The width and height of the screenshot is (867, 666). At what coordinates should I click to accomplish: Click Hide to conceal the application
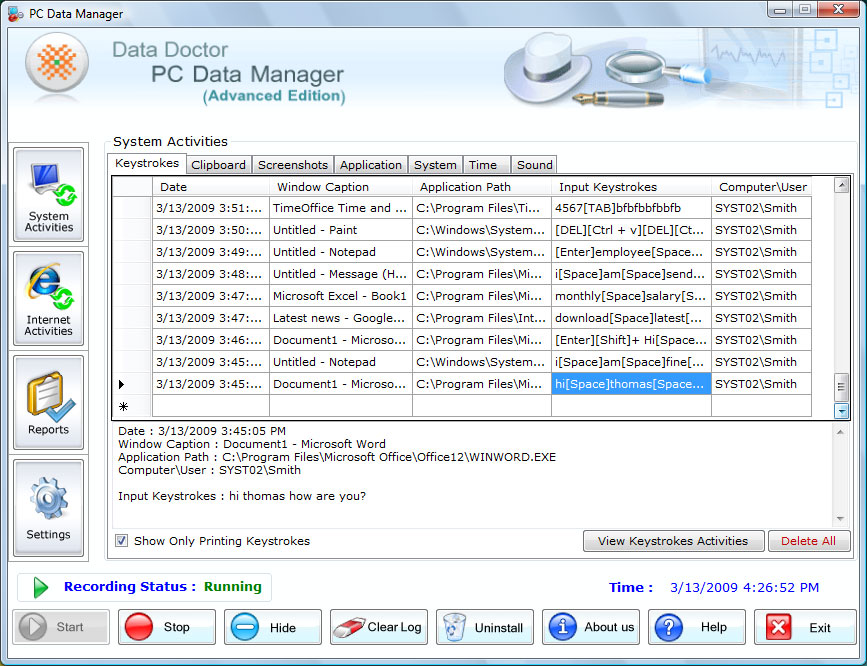272,627
